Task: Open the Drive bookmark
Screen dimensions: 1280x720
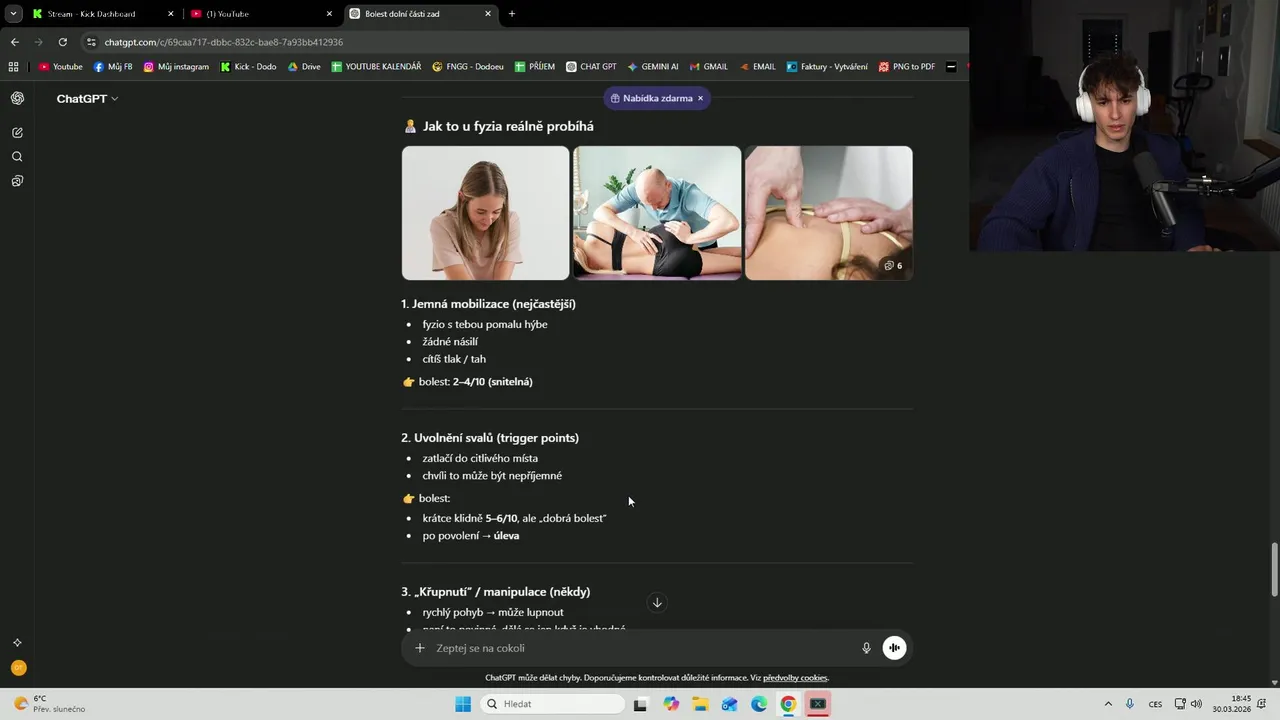Action: coord(304,67)
